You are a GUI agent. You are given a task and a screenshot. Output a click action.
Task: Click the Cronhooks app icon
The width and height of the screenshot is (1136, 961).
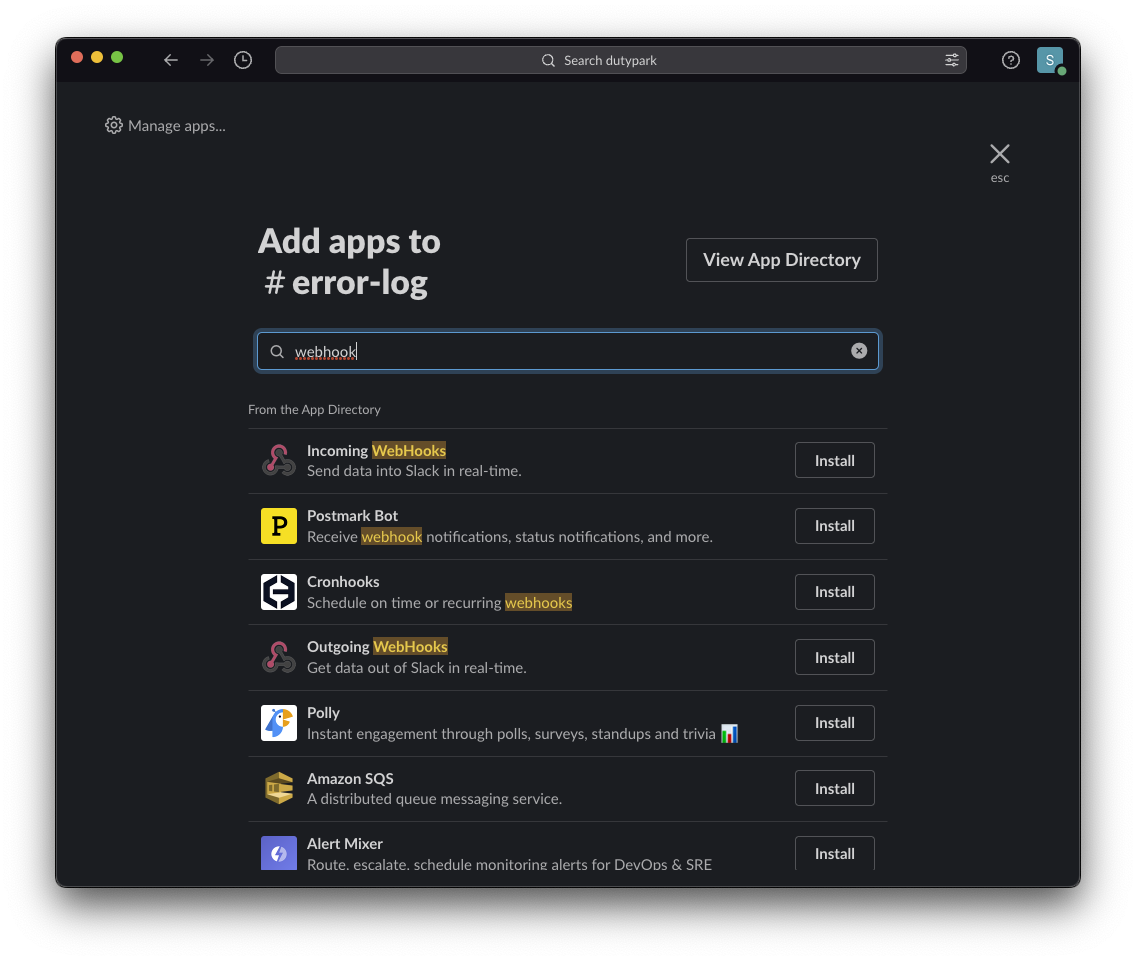(279, 591)
